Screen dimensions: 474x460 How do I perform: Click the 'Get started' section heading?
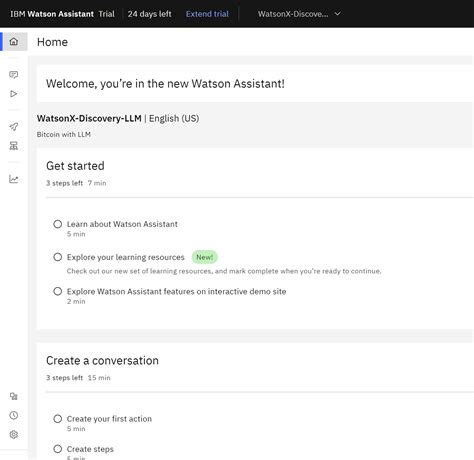click(x=75, y=166)
